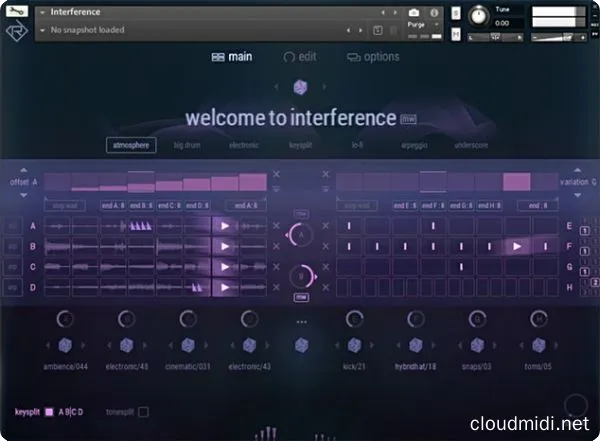Switch to the options tab
This screenshot has height=441, width=600.
373,57
